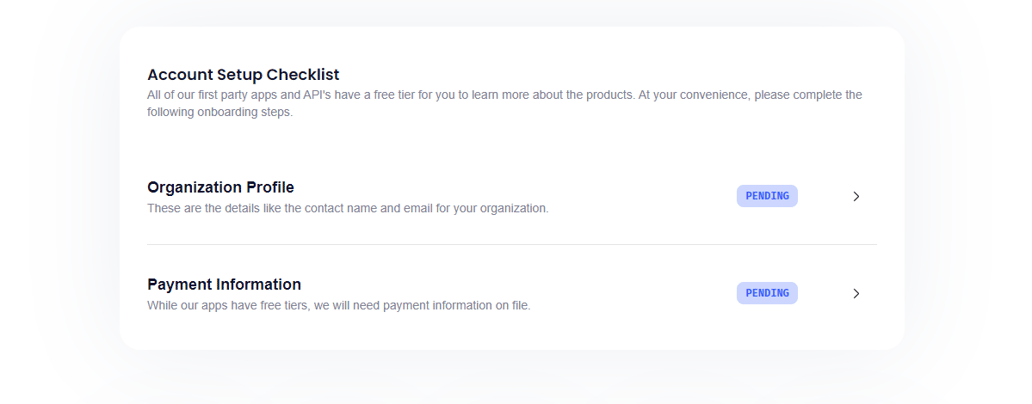This screenshot has height=404, width=1032.
Task: Click the first line of checklist intro
Action: point(504,95)
